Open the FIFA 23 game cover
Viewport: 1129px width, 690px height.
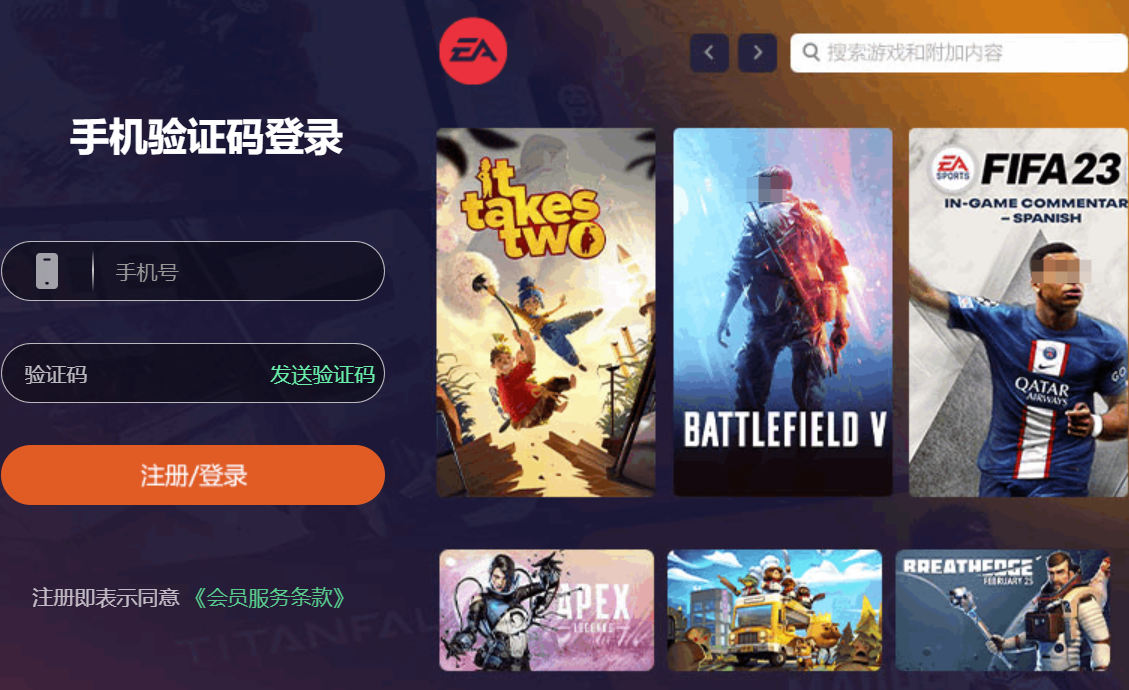point(1018,313)
